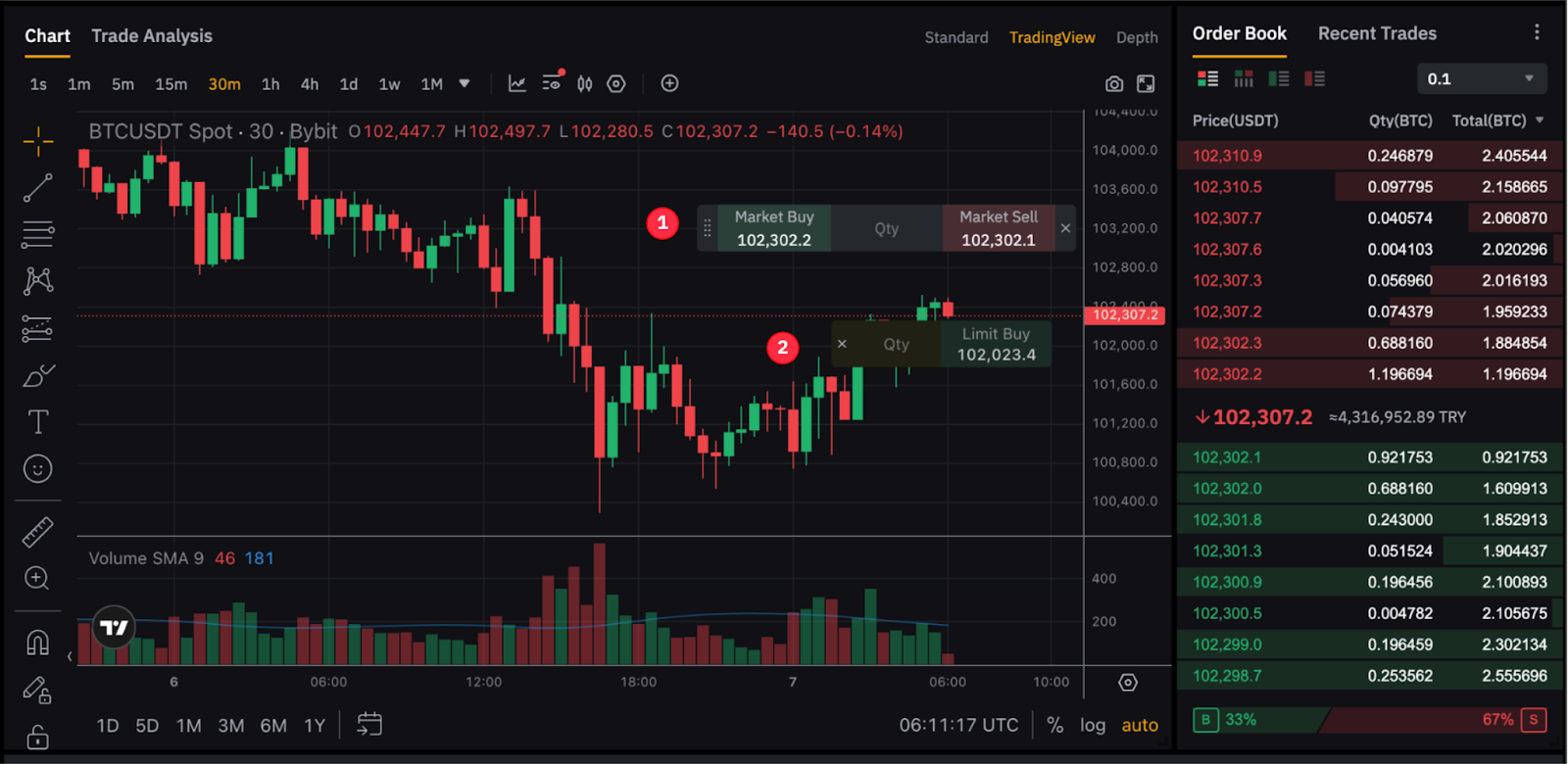Screen dimensions: 1568x764
Task: Take a chart snapshot with camera icon
Action: (1114, 84)
